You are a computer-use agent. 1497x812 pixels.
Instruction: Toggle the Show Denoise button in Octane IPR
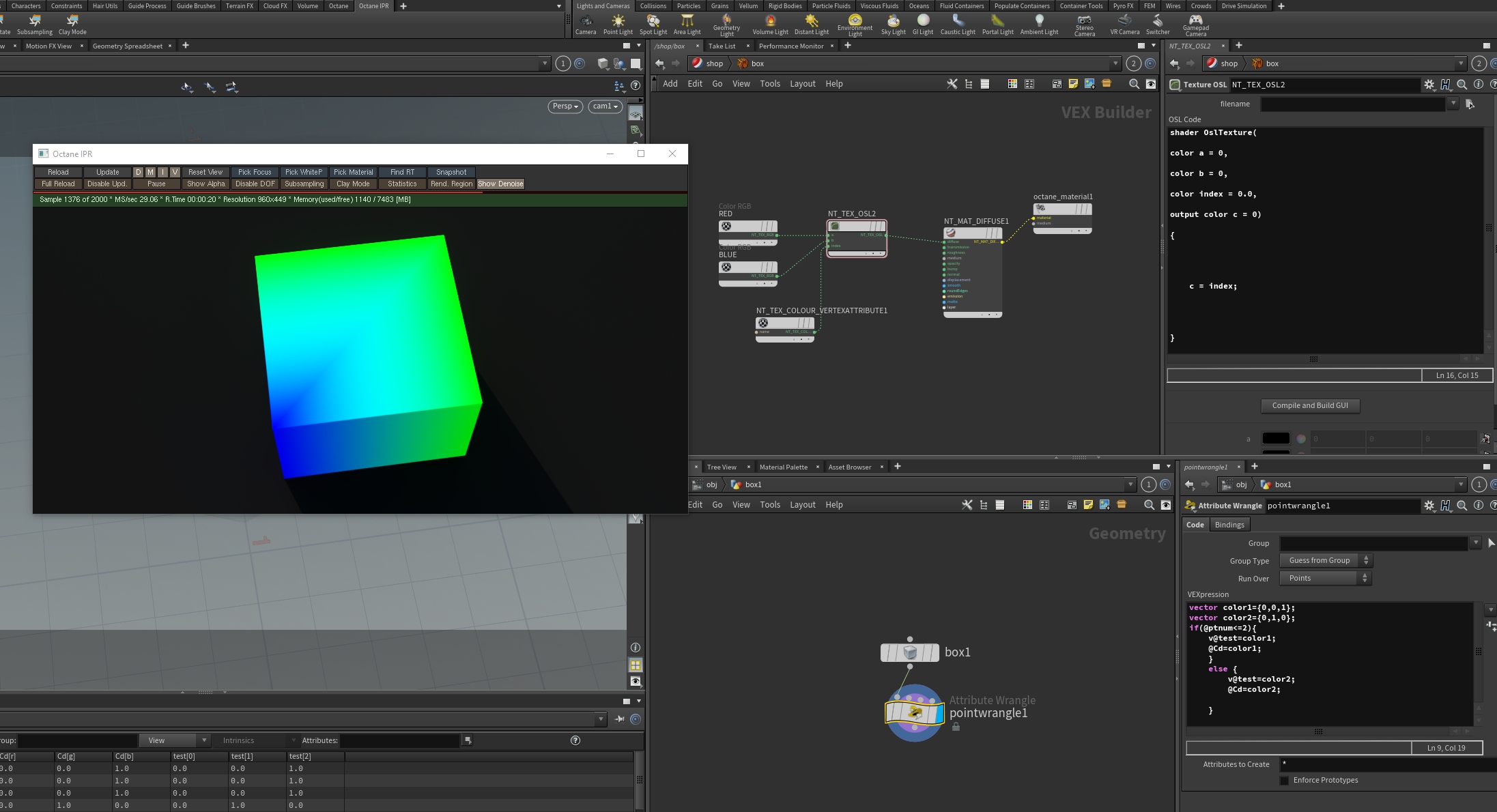click(x=500, y=184)
